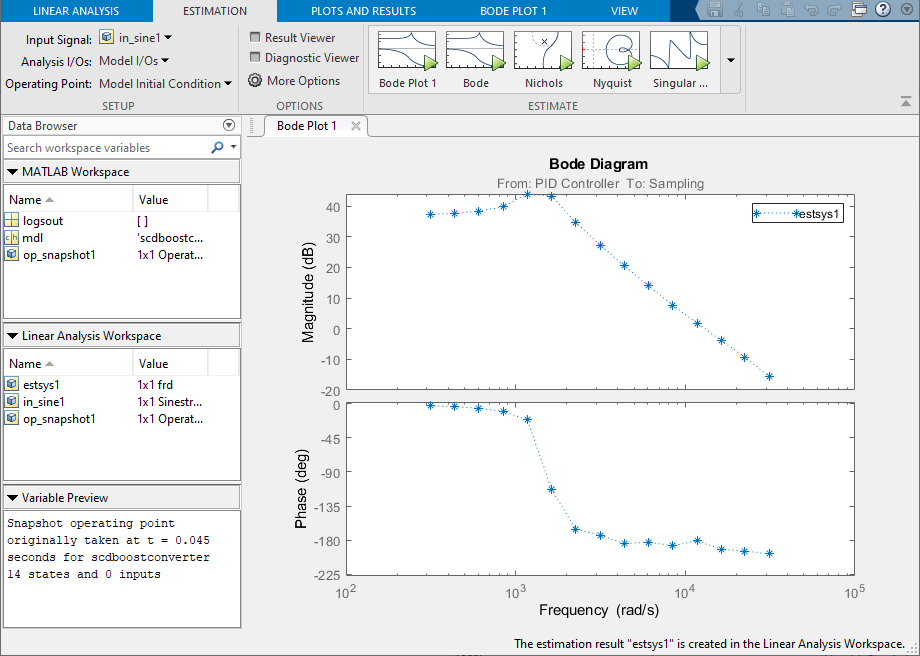Click the Frequency (rad/s) axis label
This screenshot has height=656, width=920.
click(x=599, y=610)
